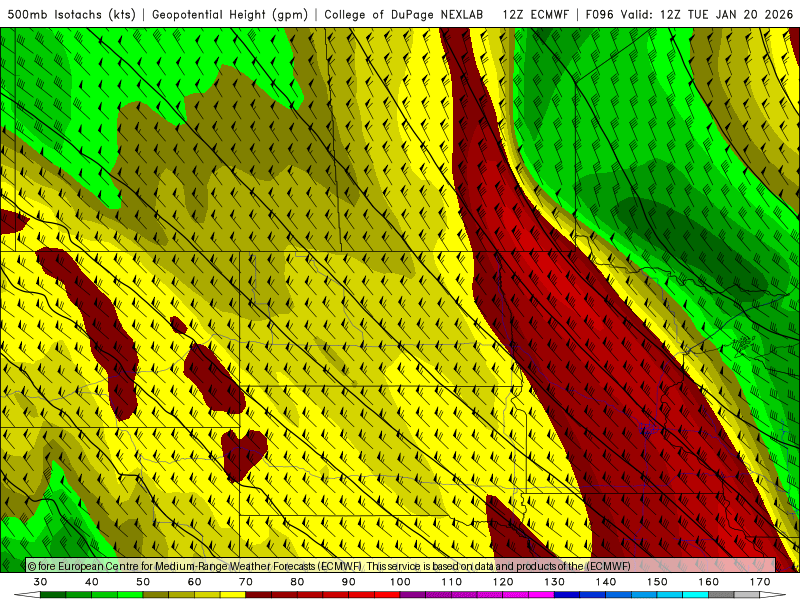Viewport: 800px width, 600px height.
Task: Click the legend value "120"
Action: [503, 582]
